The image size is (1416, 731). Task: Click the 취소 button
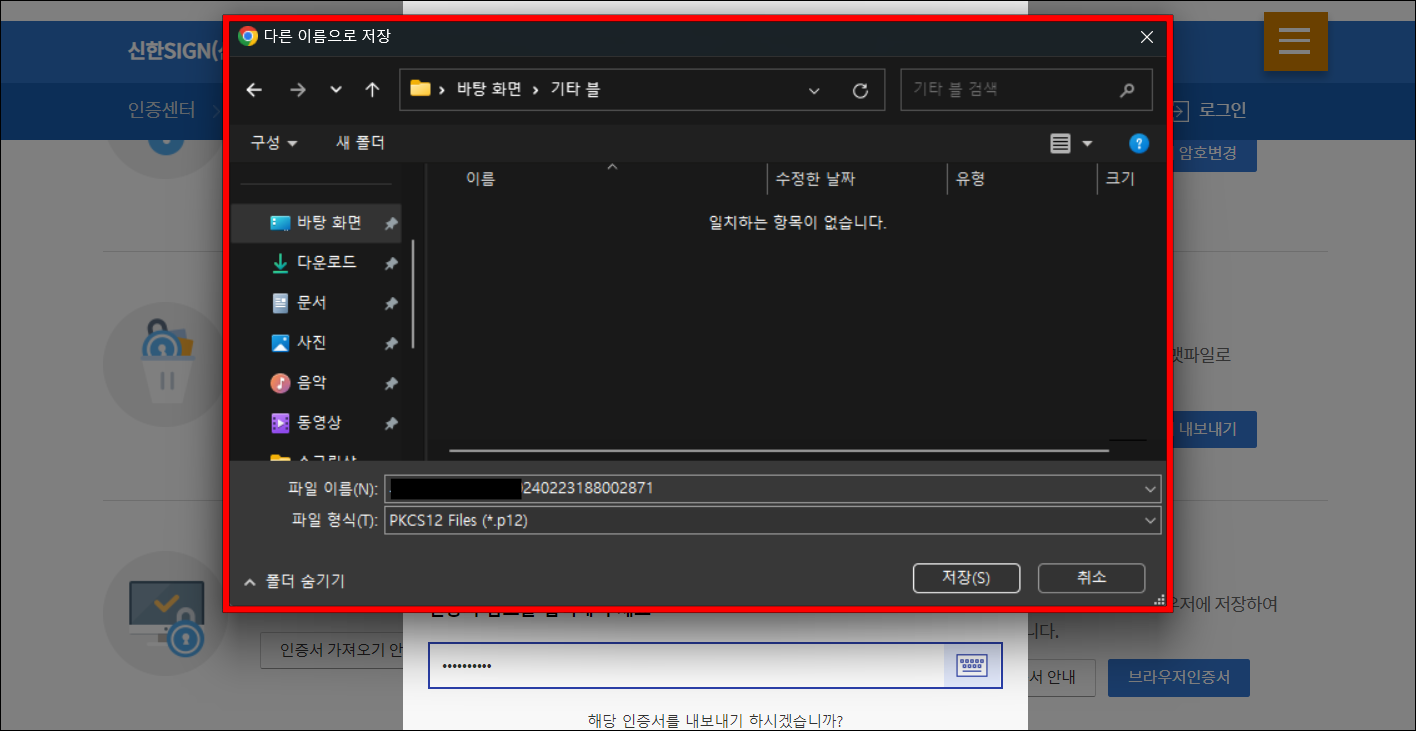click(1091, 578)
